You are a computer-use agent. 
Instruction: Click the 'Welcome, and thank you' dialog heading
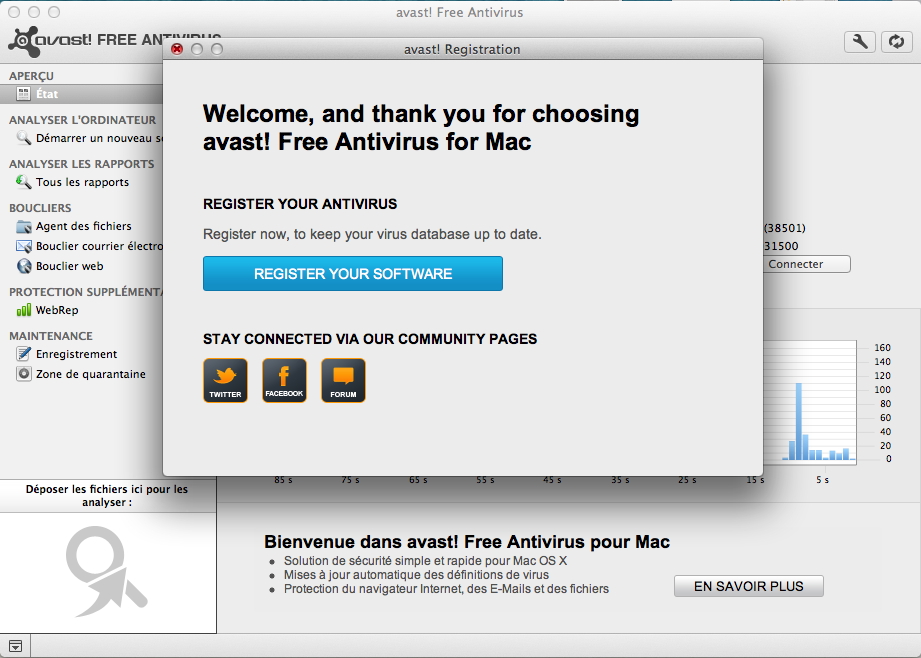click(x=421, y=127)
